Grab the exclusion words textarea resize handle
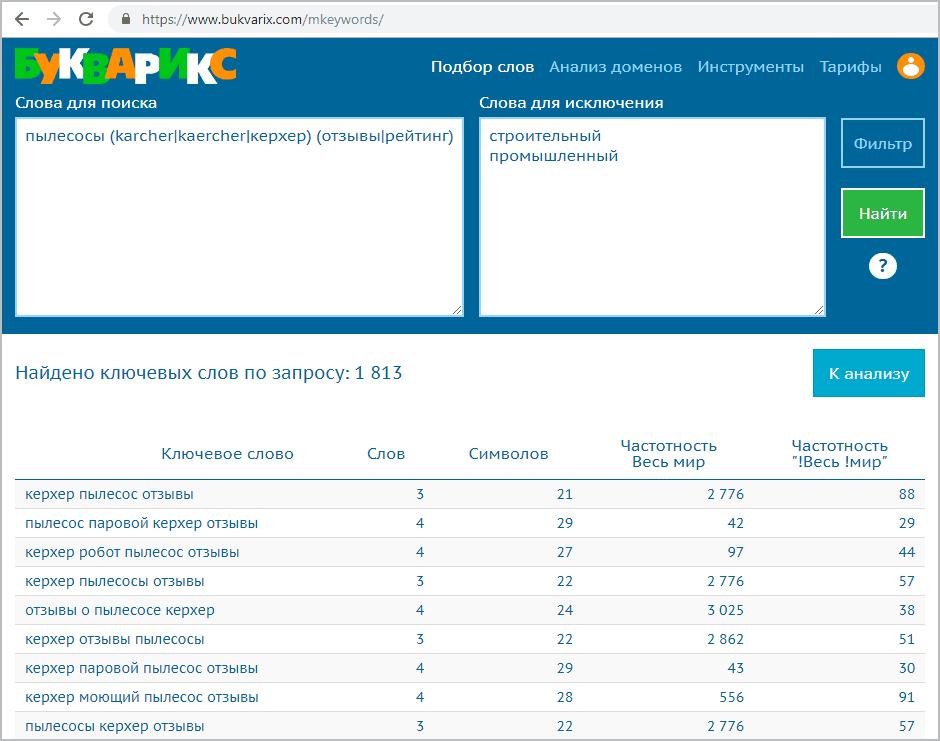940x741 pixels. tap(820, 310)
